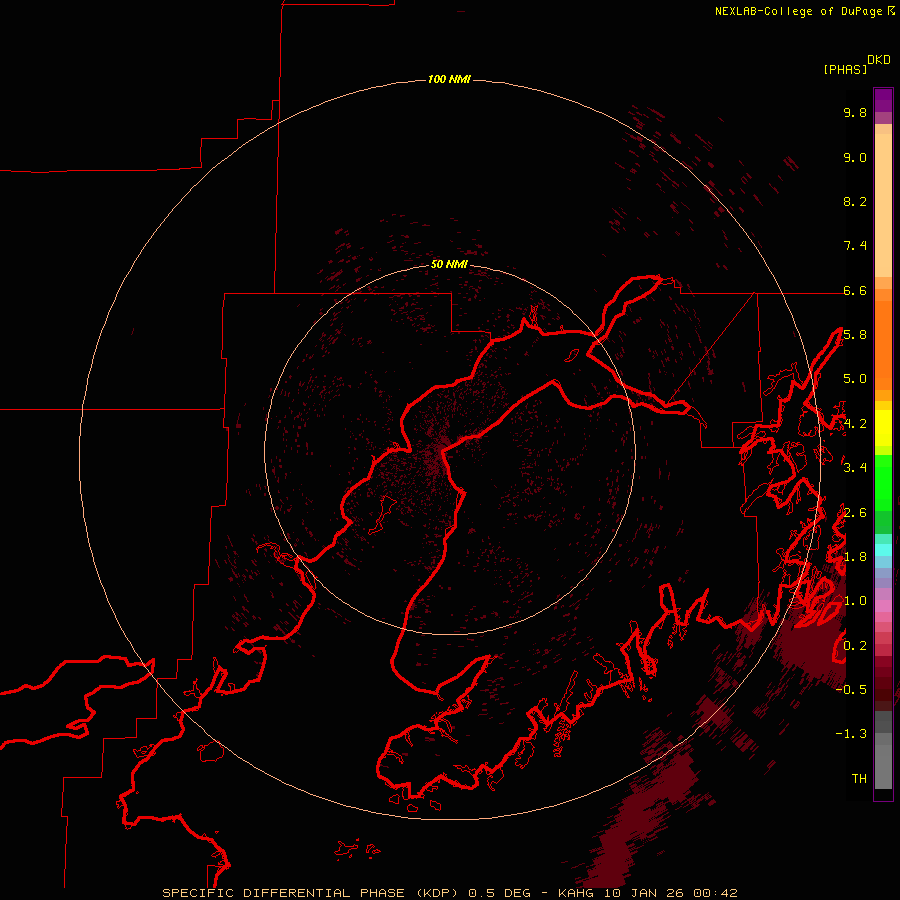Click the 100 NMI range ring label
The width and height of the screenshot is (900, 900).
(x=449, y=79)
